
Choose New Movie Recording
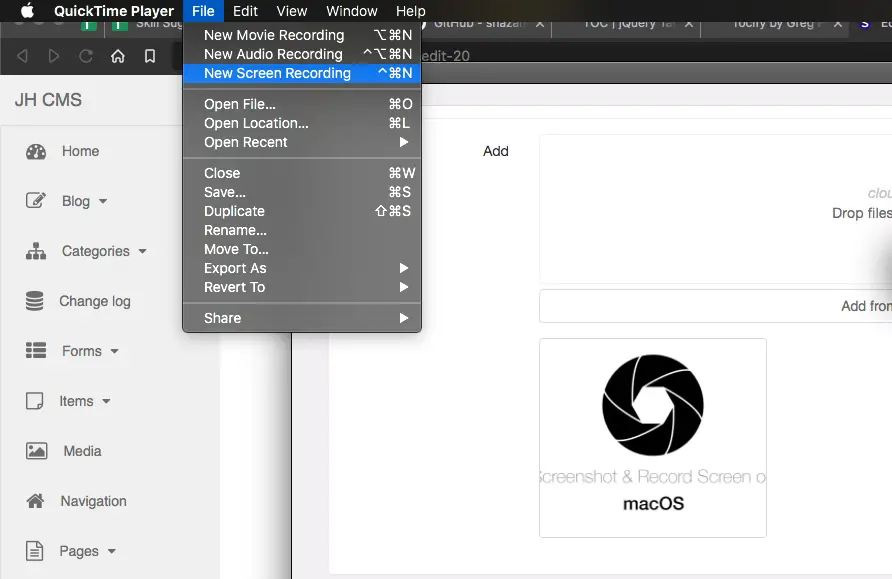[302, 35]
